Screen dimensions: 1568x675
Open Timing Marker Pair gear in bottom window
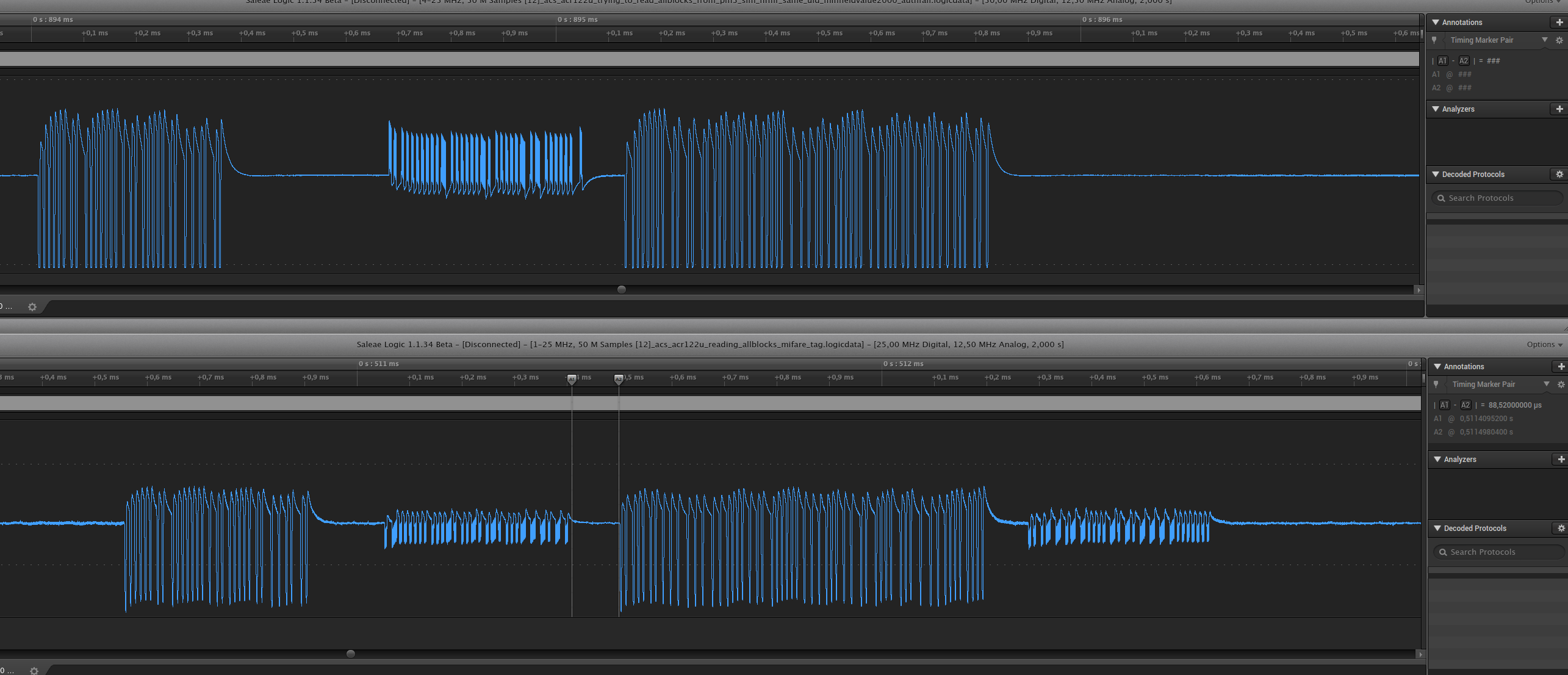(1561, 384)
